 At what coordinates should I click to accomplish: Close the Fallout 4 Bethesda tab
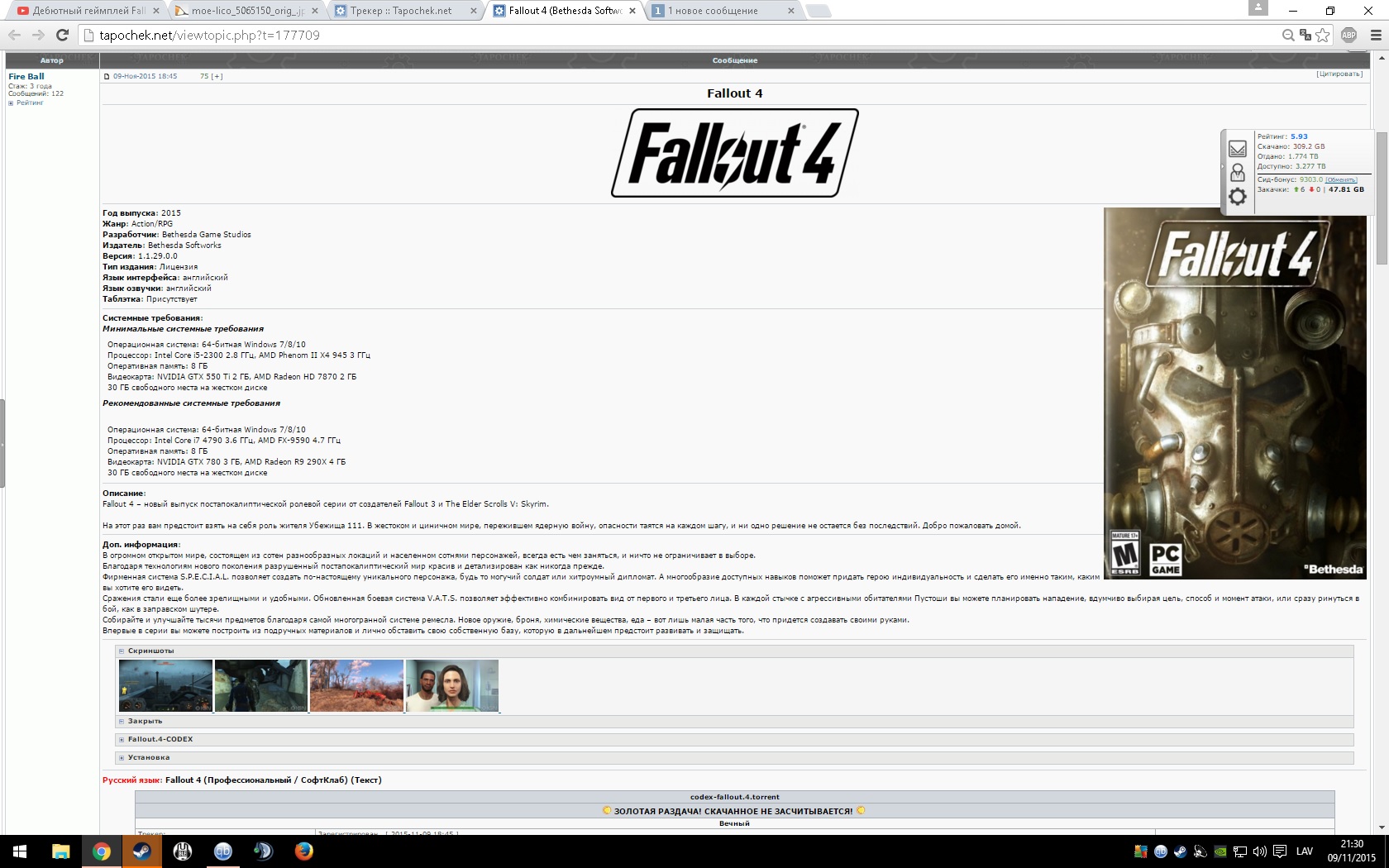pos(632,11)
